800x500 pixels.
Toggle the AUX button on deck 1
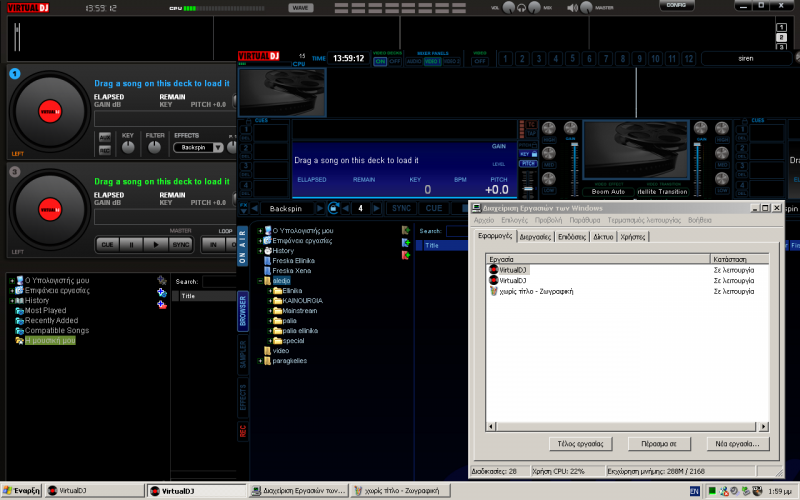click(105, 137)
